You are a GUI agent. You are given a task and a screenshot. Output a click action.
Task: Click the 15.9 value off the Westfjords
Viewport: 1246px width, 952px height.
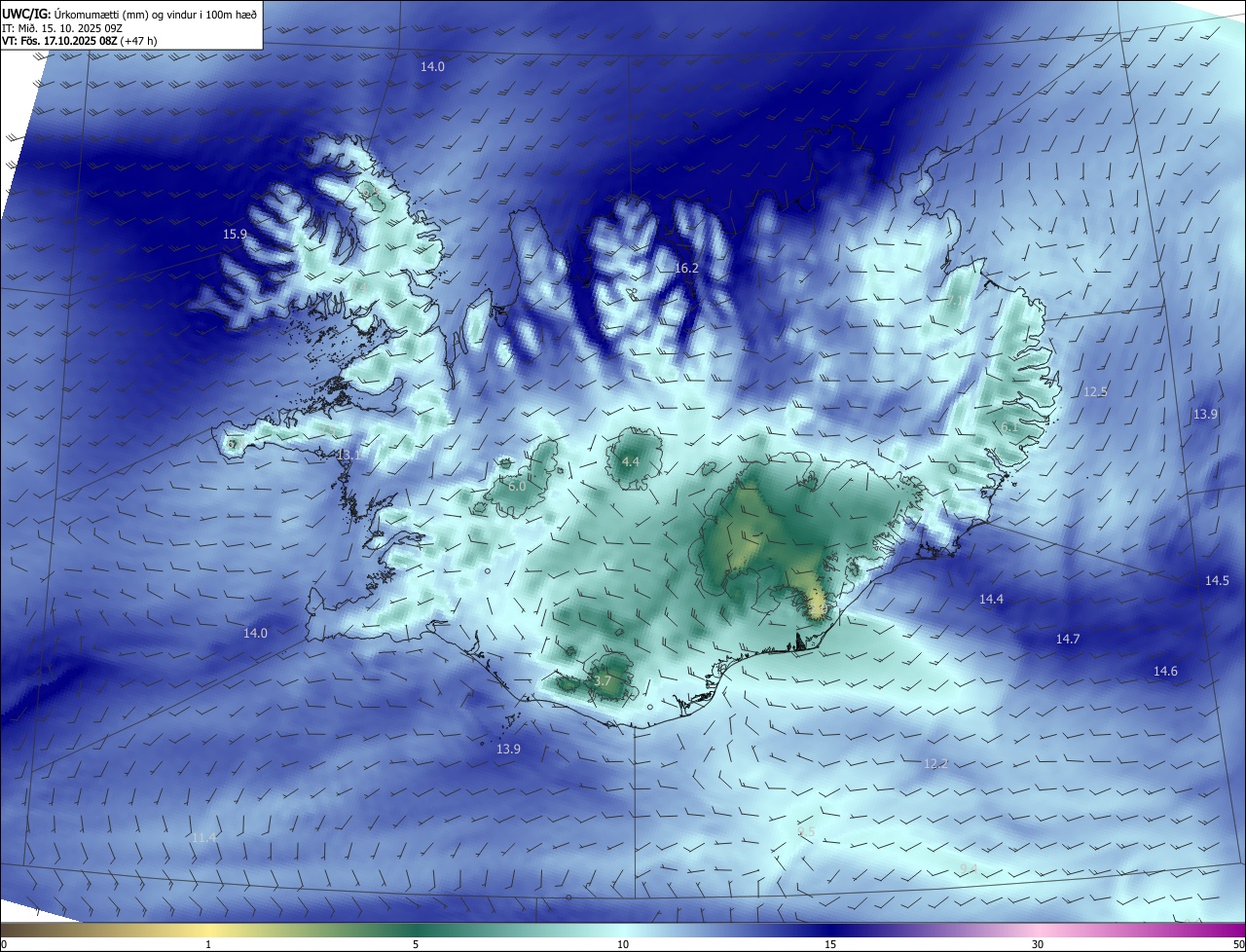(235, 235)
